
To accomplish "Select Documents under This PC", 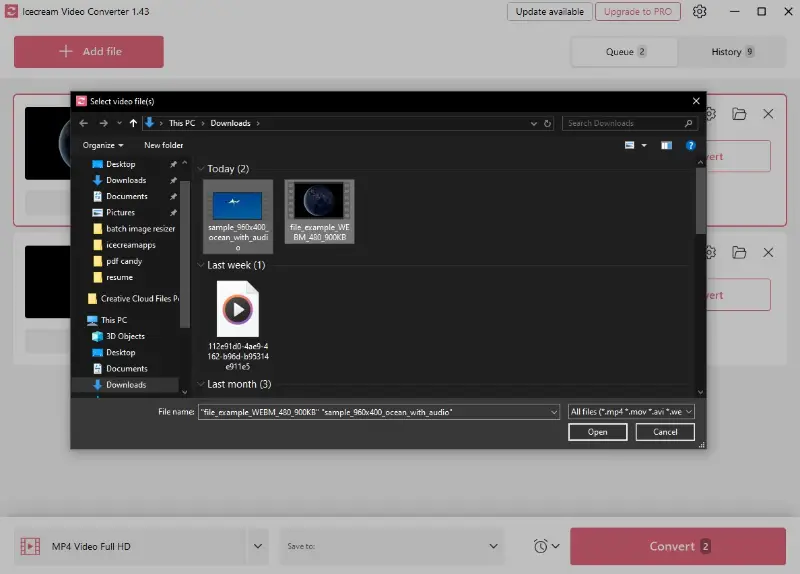I will (x=127, y=368).
